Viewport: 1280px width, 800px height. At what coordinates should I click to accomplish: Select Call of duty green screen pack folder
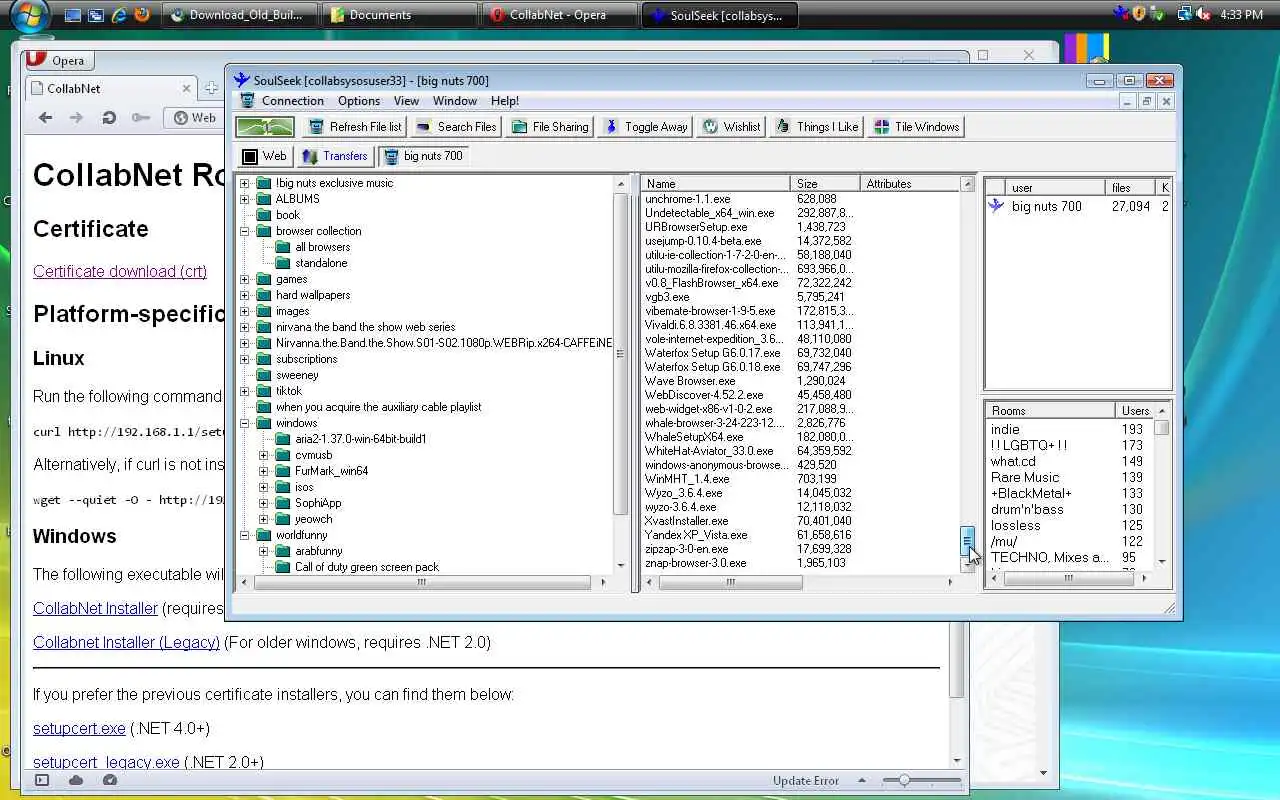click(x=367, y=567)
